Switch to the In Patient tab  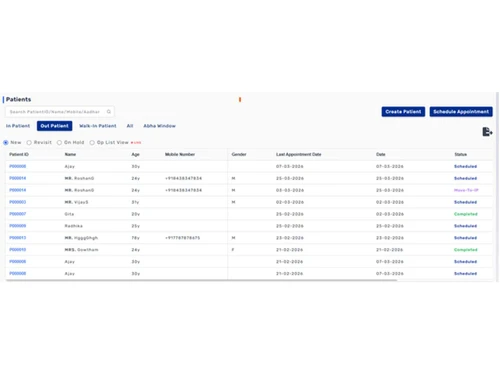click(x=18, y=126)
